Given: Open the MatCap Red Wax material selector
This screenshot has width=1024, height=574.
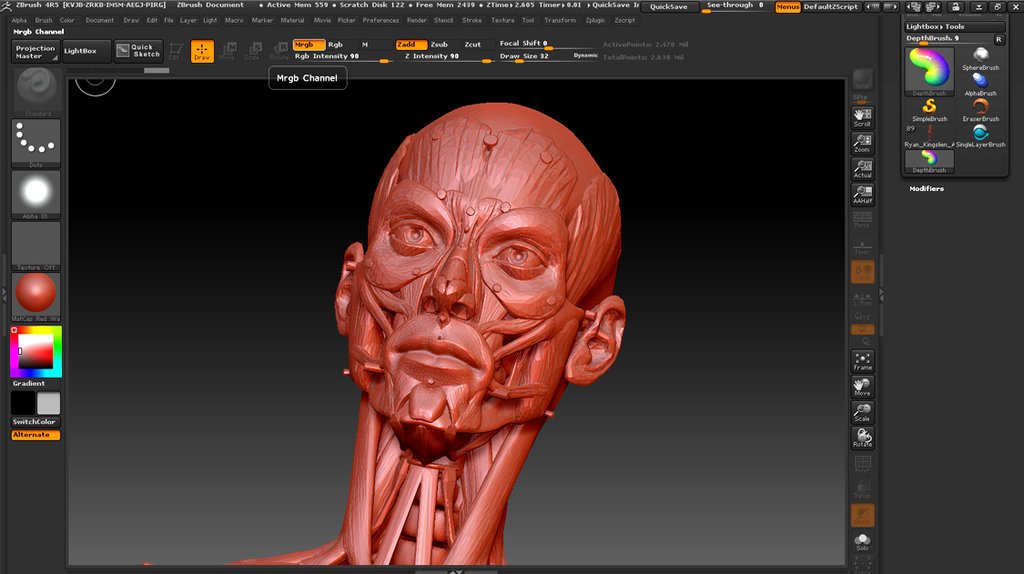Looking at the screenshot, I should (x=36, y=297).
